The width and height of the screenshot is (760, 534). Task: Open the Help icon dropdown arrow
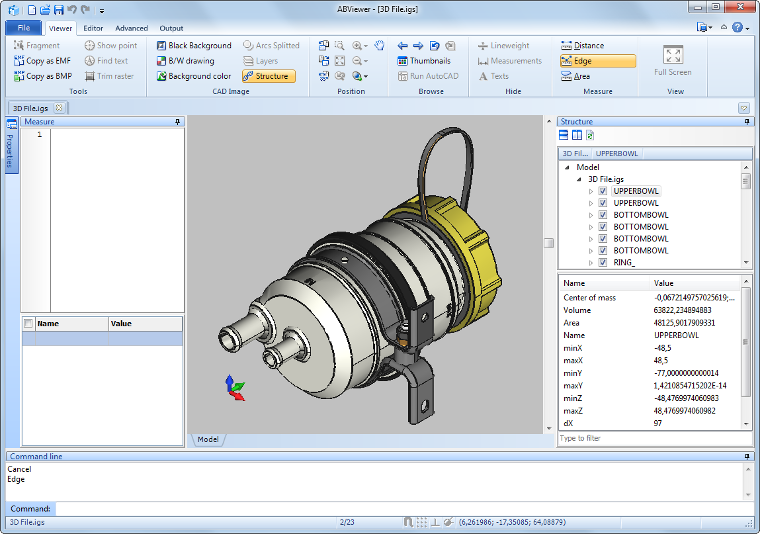click(x=747, y=28)
